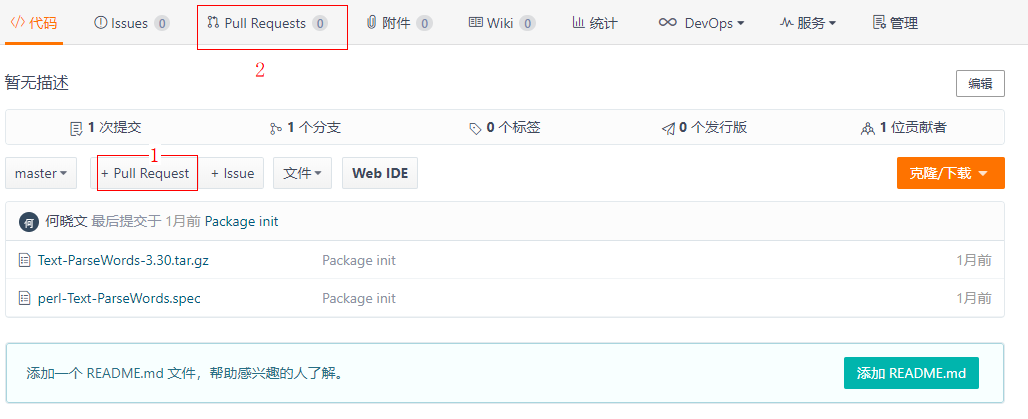The image size is (1028, 419).
Task: Open the 代码 code tab
Action: [x=33, y=23]
